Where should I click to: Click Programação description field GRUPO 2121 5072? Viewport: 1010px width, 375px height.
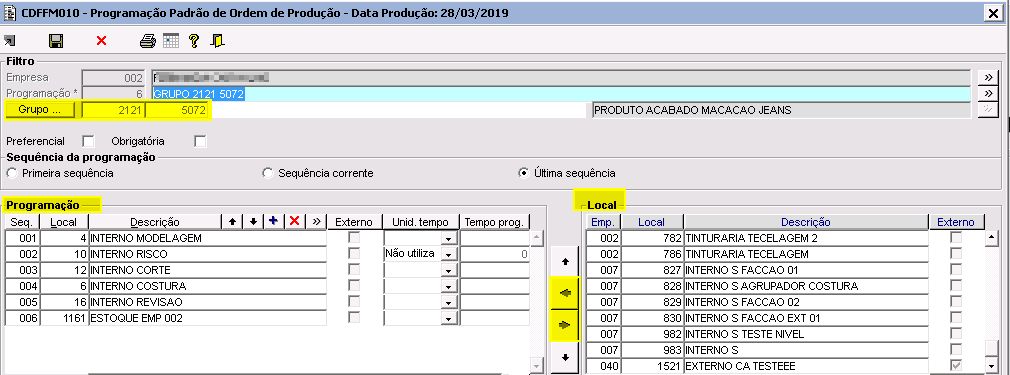(x=560, y=94)
